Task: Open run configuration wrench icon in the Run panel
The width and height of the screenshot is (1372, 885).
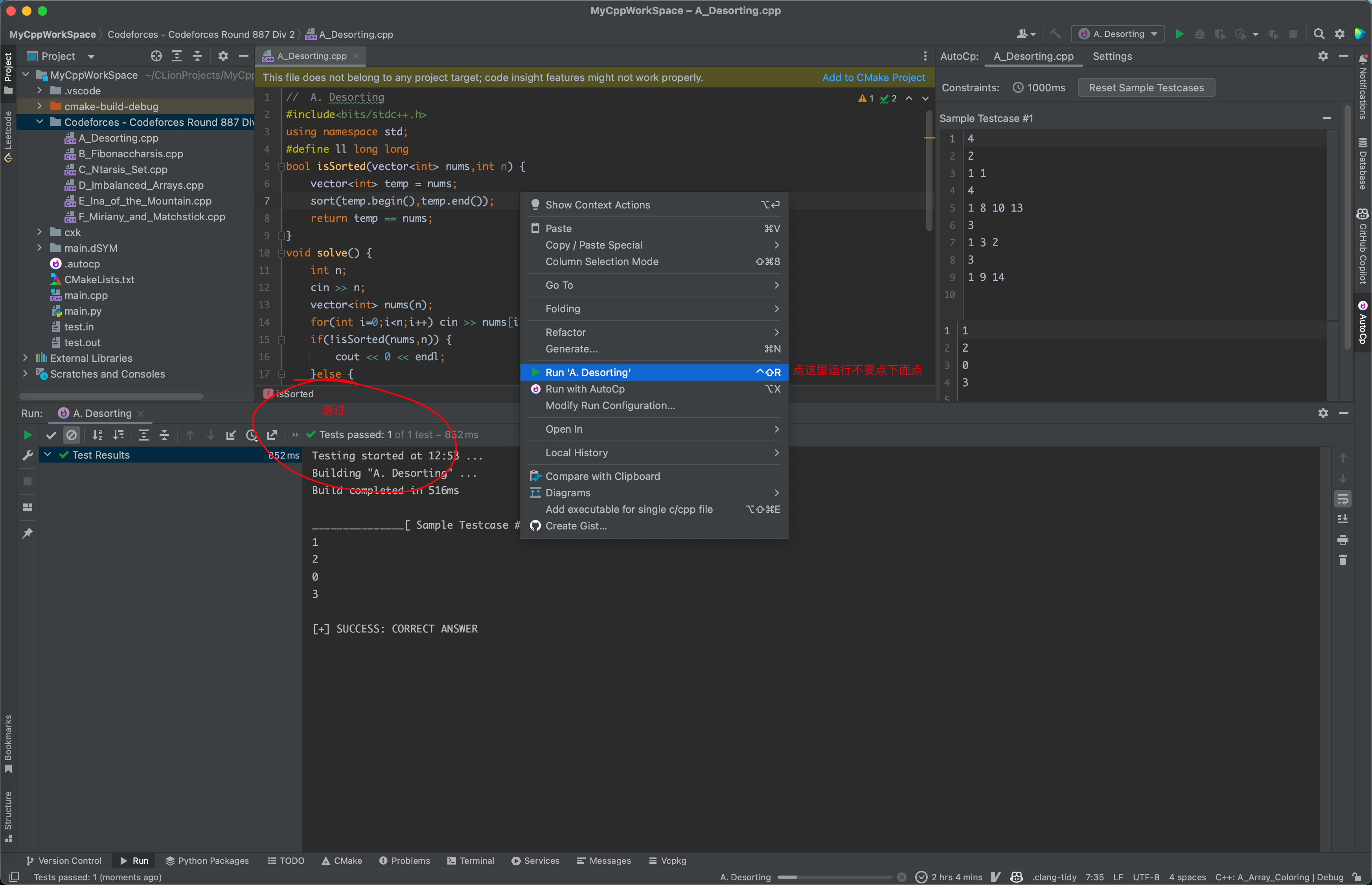Action: coord(27,456)
